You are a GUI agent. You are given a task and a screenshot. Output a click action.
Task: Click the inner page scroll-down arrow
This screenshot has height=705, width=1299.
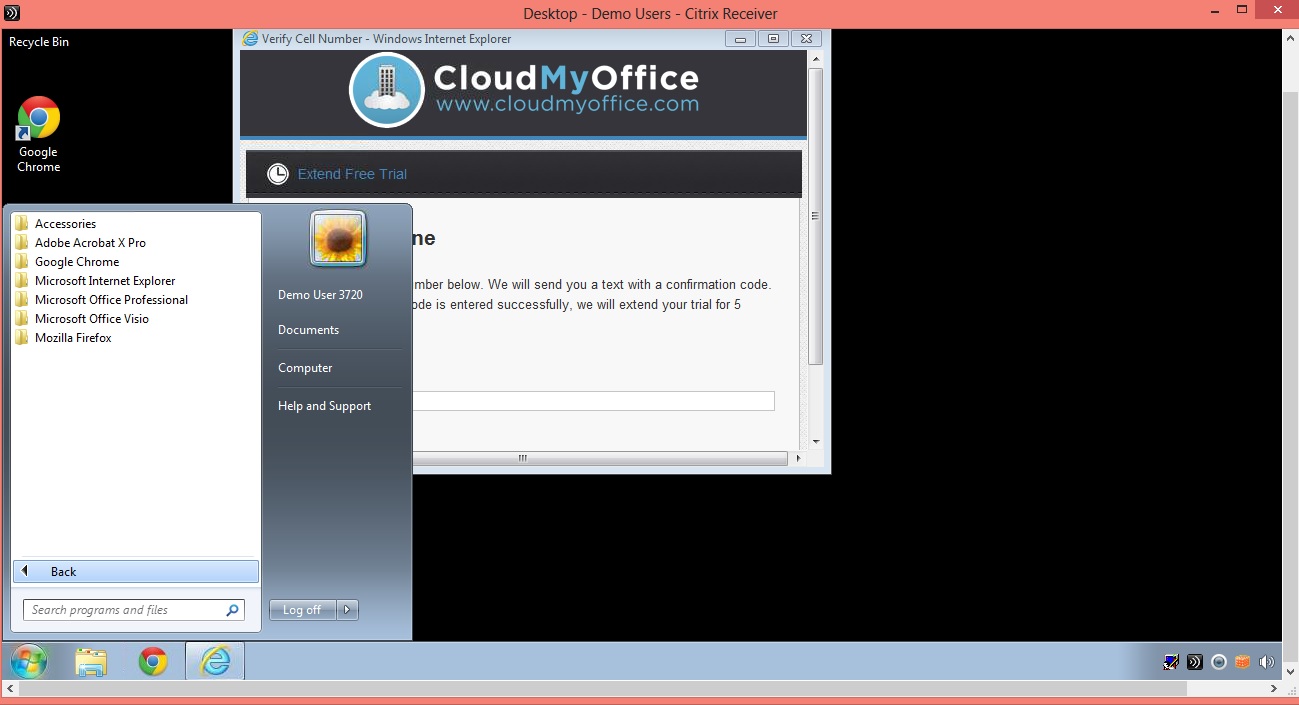pyautogui.click(x=816, y=441)
